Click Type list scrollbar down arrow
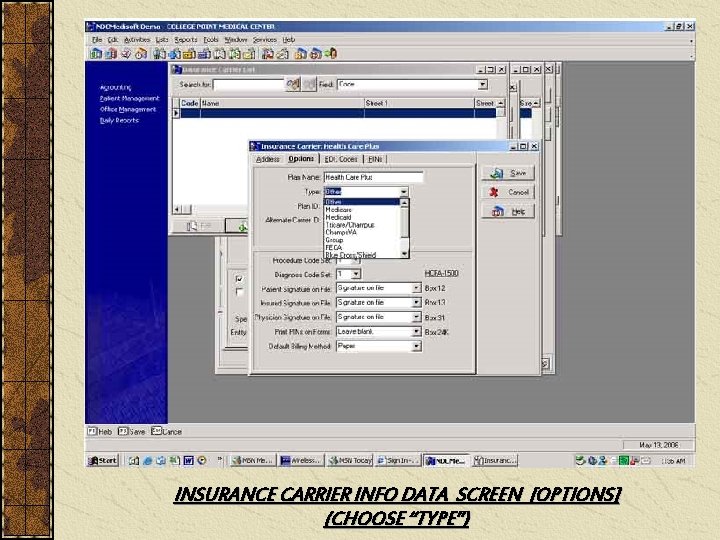720x540 pixels. 404,253
